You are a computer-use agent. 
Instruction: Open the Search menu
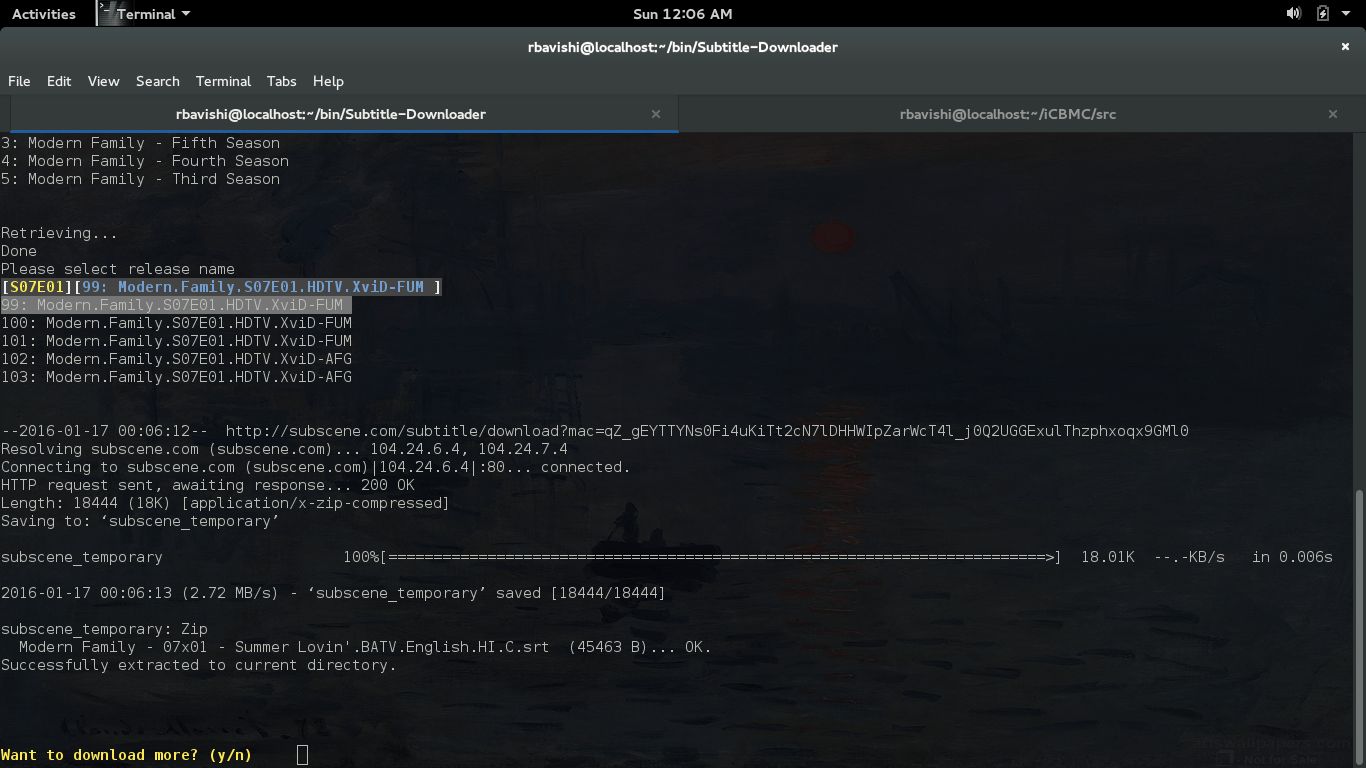[158, 81]
